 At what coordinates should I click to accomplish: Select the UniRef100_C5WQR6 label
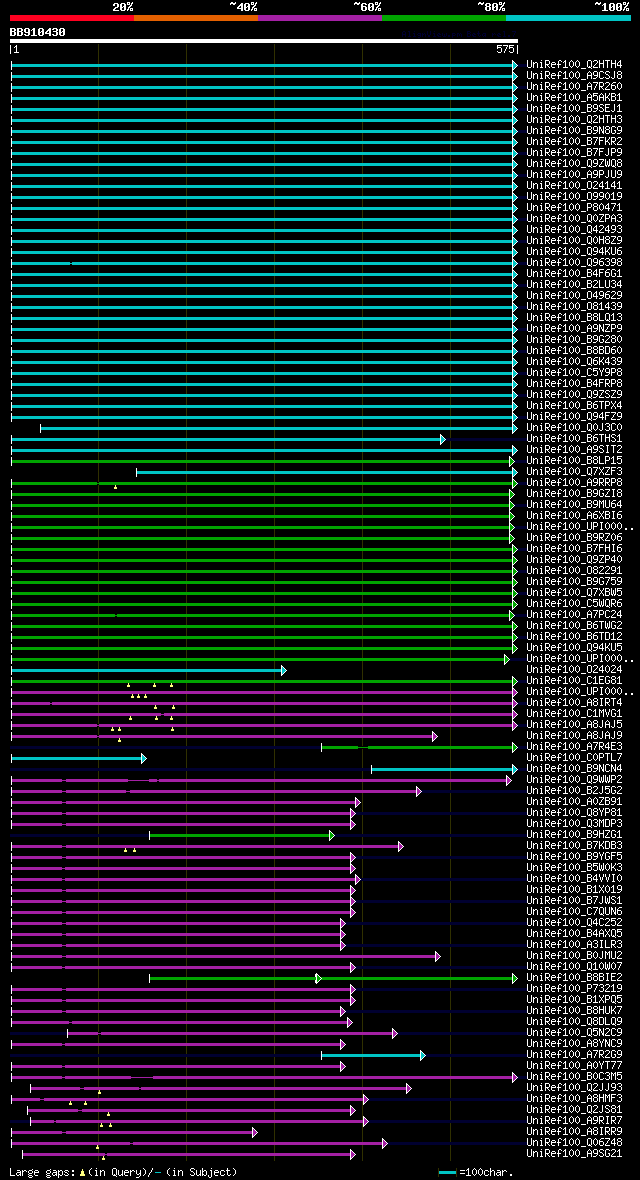coord(574,604)
